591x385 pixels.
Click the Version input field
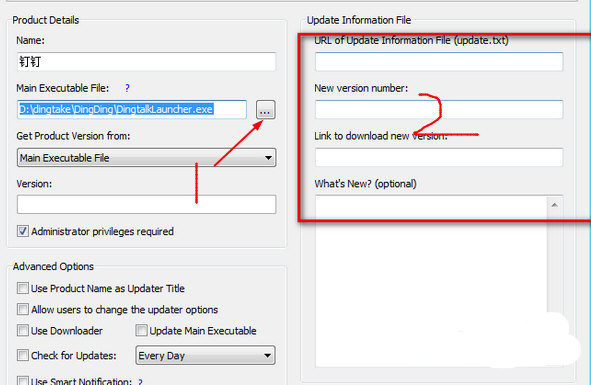146,204
